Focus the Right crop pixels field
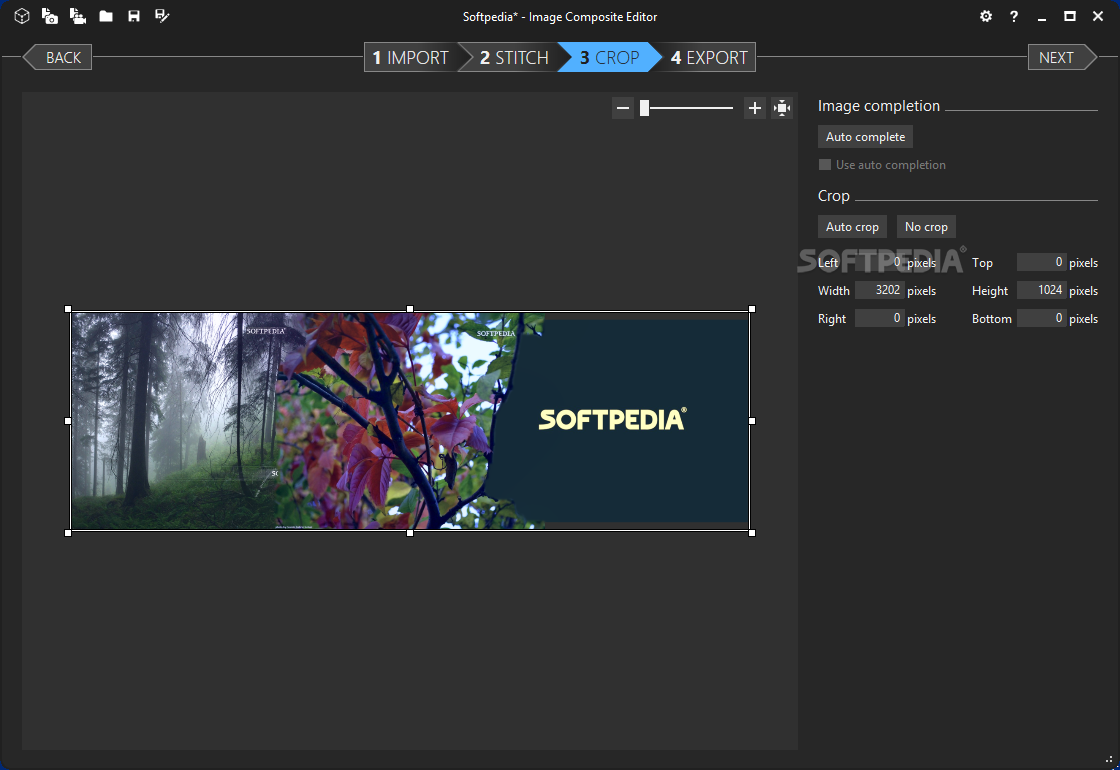Image resolution: width=1120 pixels, height=770 pixels. pyautogui.click(x=879, y=318)
